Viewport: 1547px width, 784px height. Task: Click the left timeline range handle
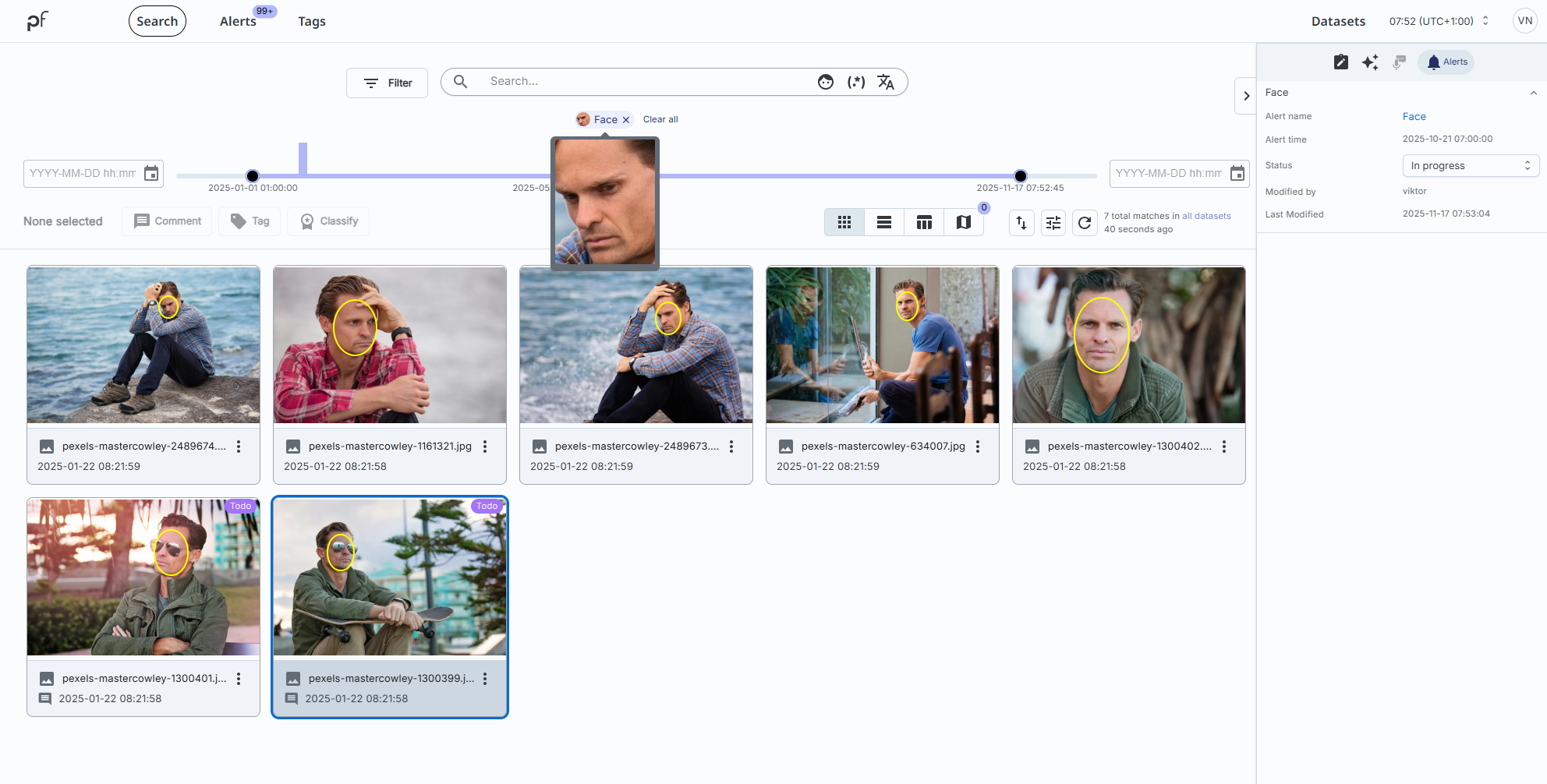click(x=253, y=176)
